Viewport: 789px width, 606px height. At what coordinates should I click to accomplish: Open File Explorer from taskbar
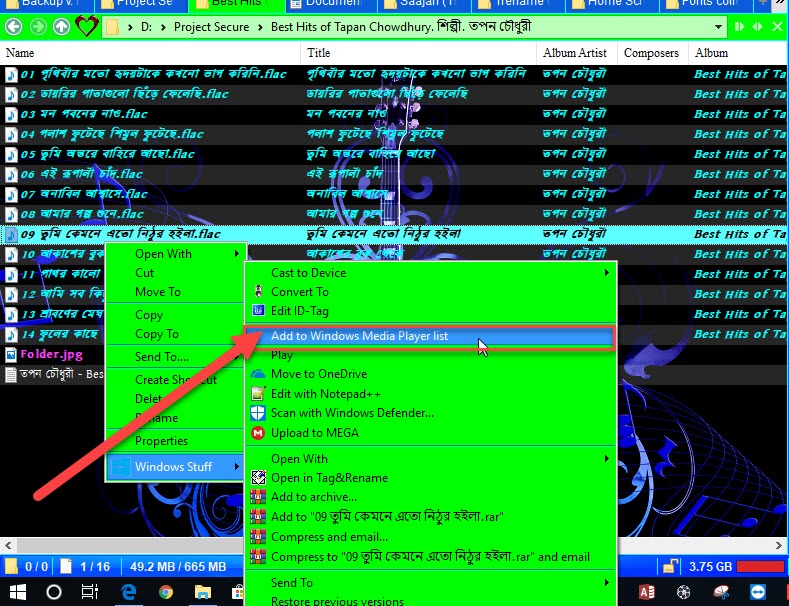point(203,592)
